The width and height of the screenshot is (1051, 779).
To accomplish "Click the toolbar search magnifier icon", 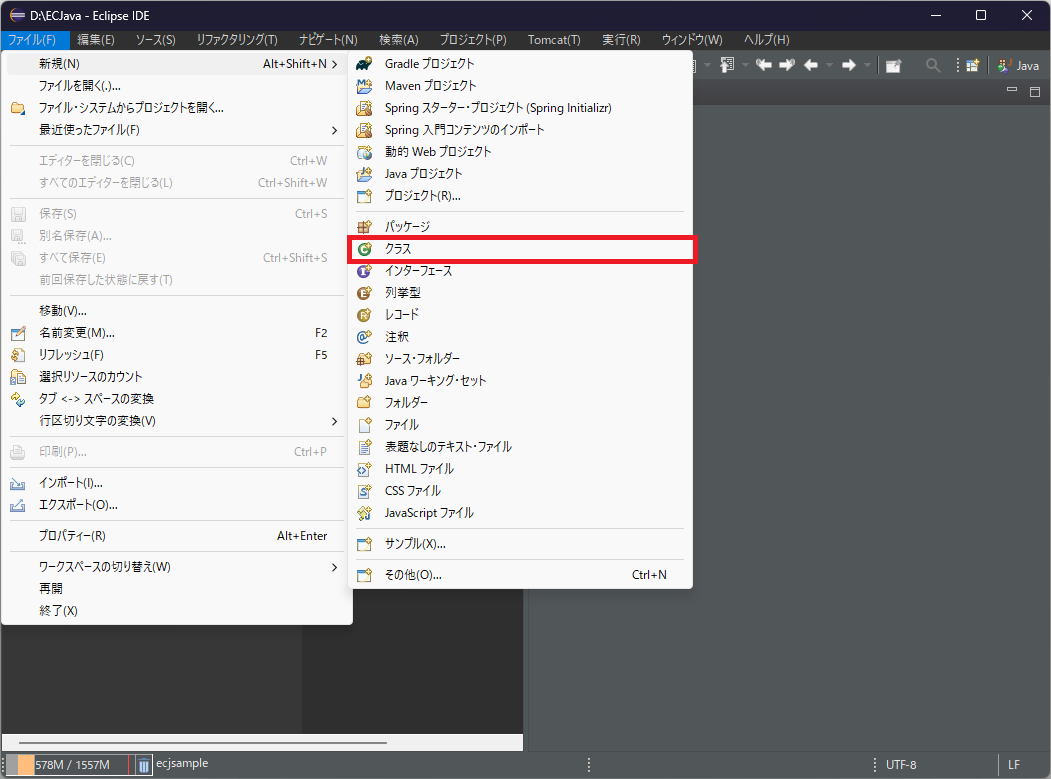I will pyautogui.click(x=932, y=65).
